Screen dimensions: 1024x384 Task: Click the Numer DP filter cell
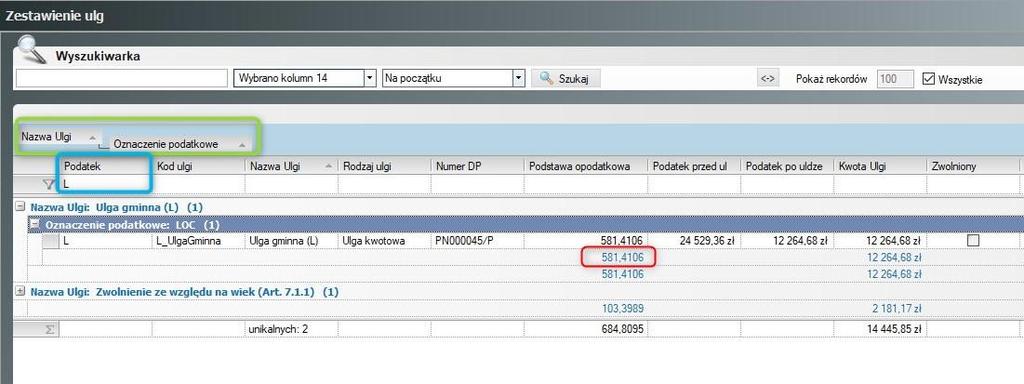click(x=478, y=185)
